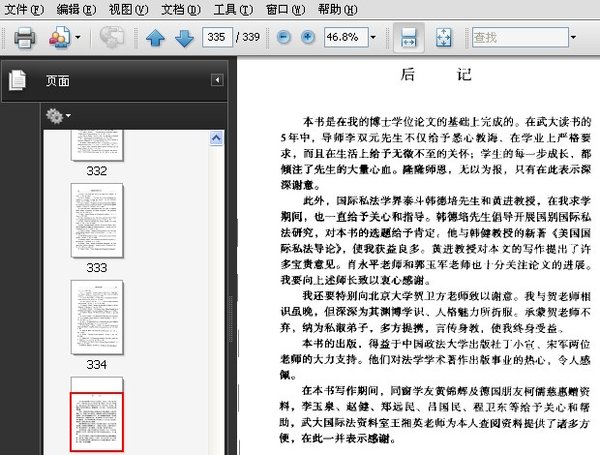This screenshot has height=455, width=600.
Task: Go to next page with down arrow
Action: coord(184,38)
